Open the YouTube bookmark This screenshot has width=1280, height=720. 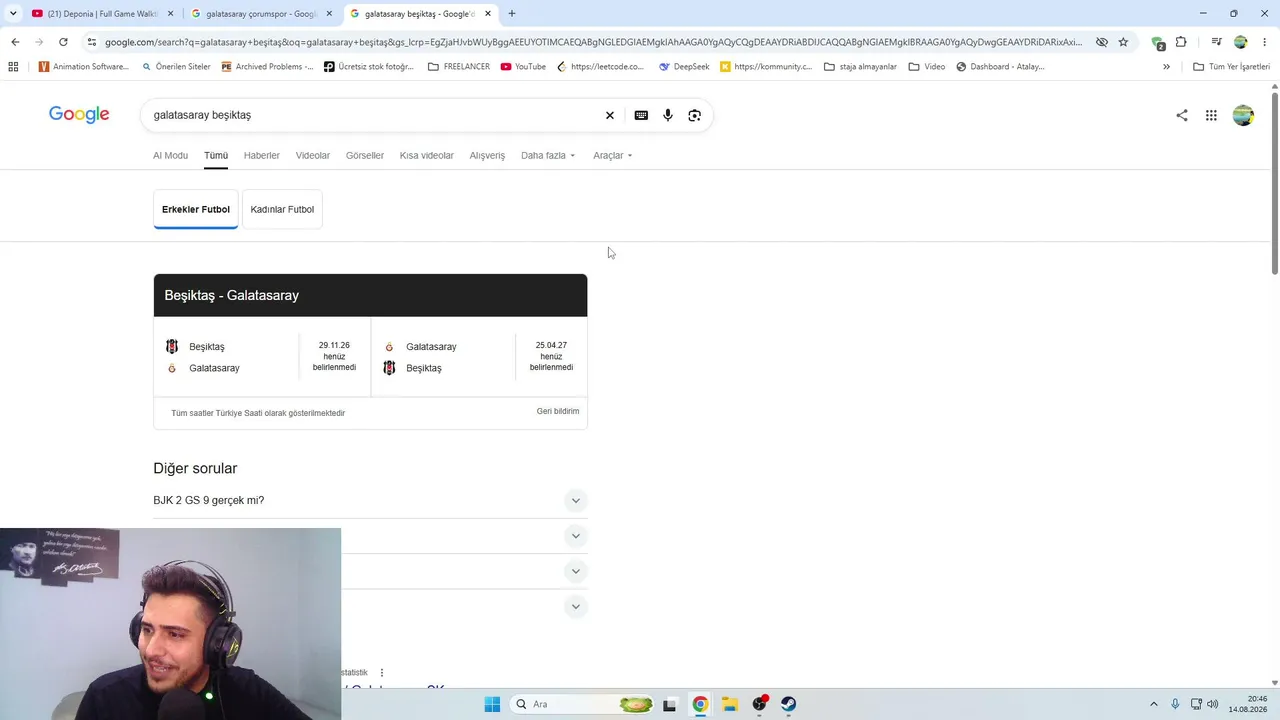(x=523, y=67)
